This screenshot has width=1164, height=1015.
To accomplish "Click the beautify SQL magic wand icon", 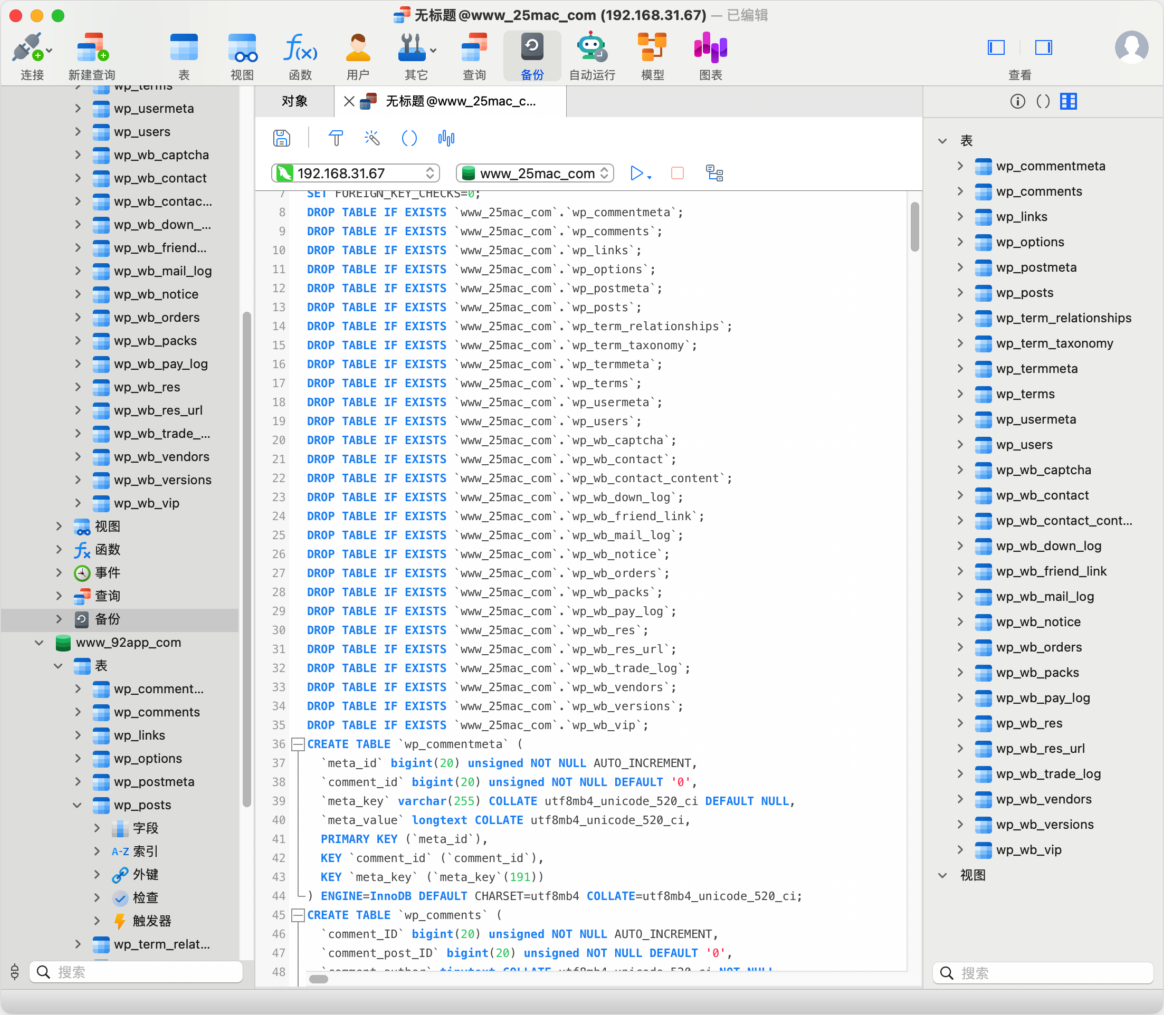I will (x=372, y=138).
